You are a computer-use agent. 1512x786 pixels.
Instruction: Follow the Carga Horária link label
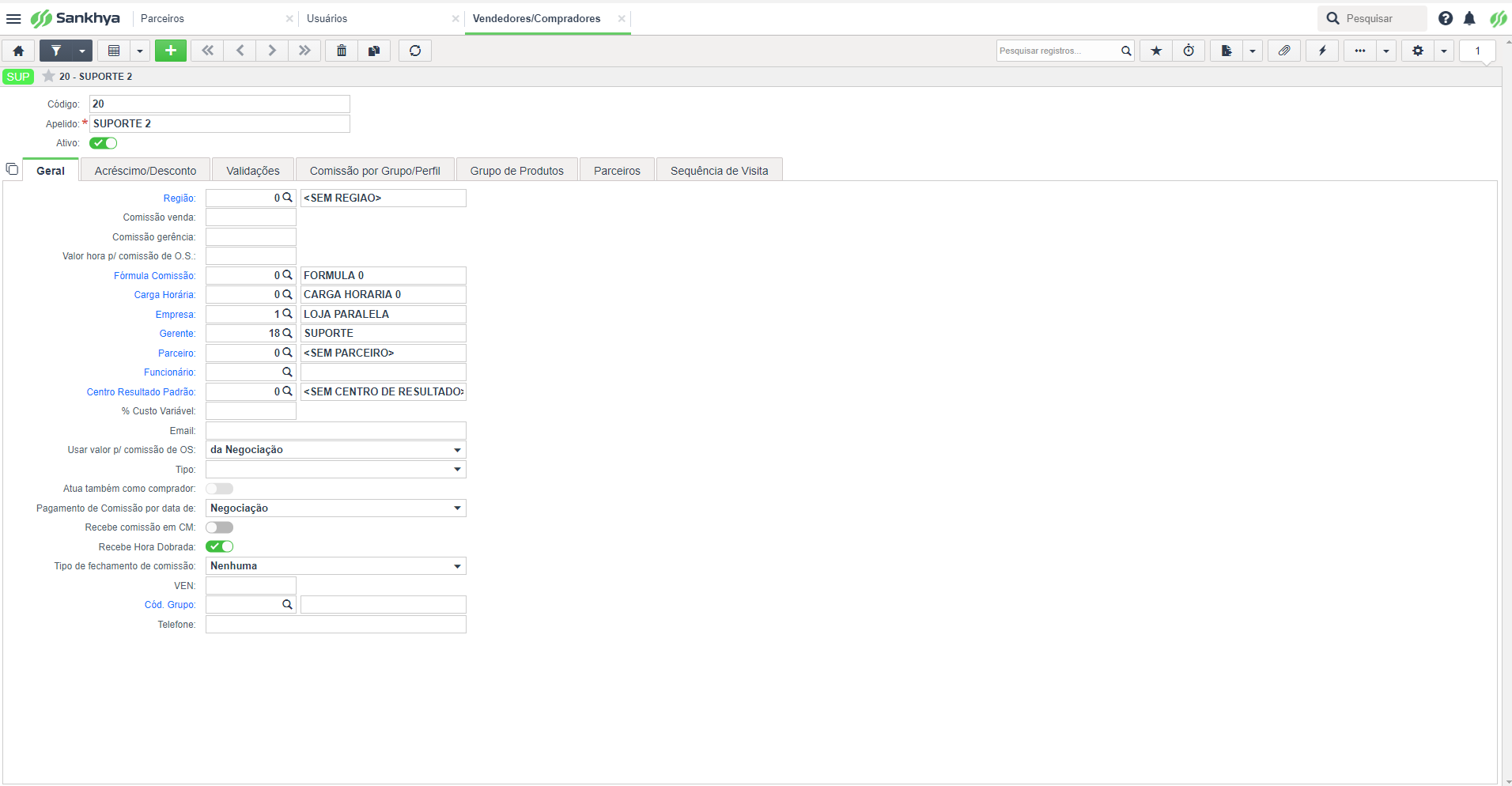coord(164,295)
